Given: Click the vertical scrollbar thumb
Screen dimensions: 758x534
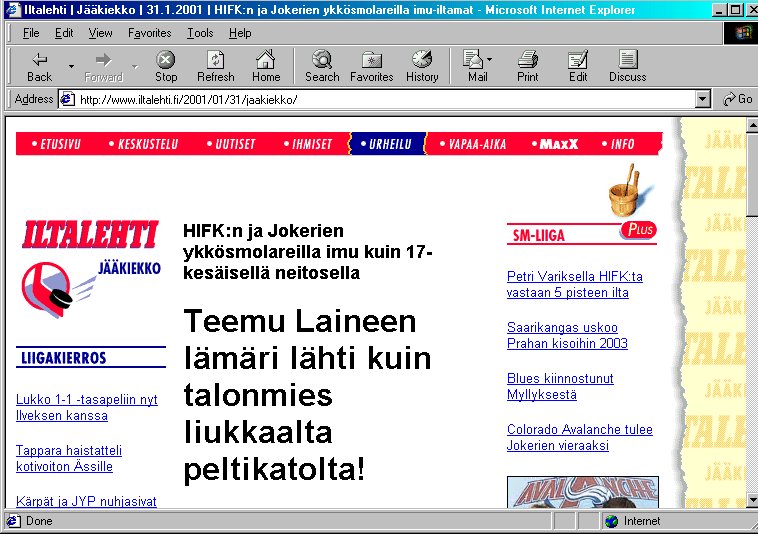Looking at the screenshot, I should [x=752, y=175].
